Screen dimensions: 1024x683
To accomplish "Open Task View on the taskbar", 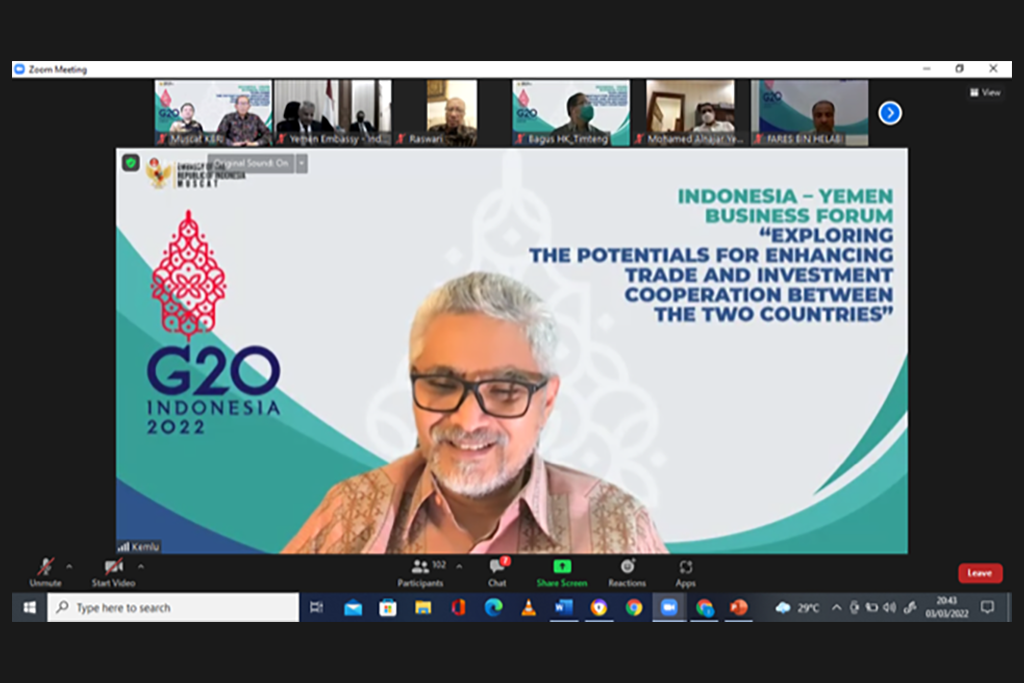I will pyautogui.click(x=317, y=608).
